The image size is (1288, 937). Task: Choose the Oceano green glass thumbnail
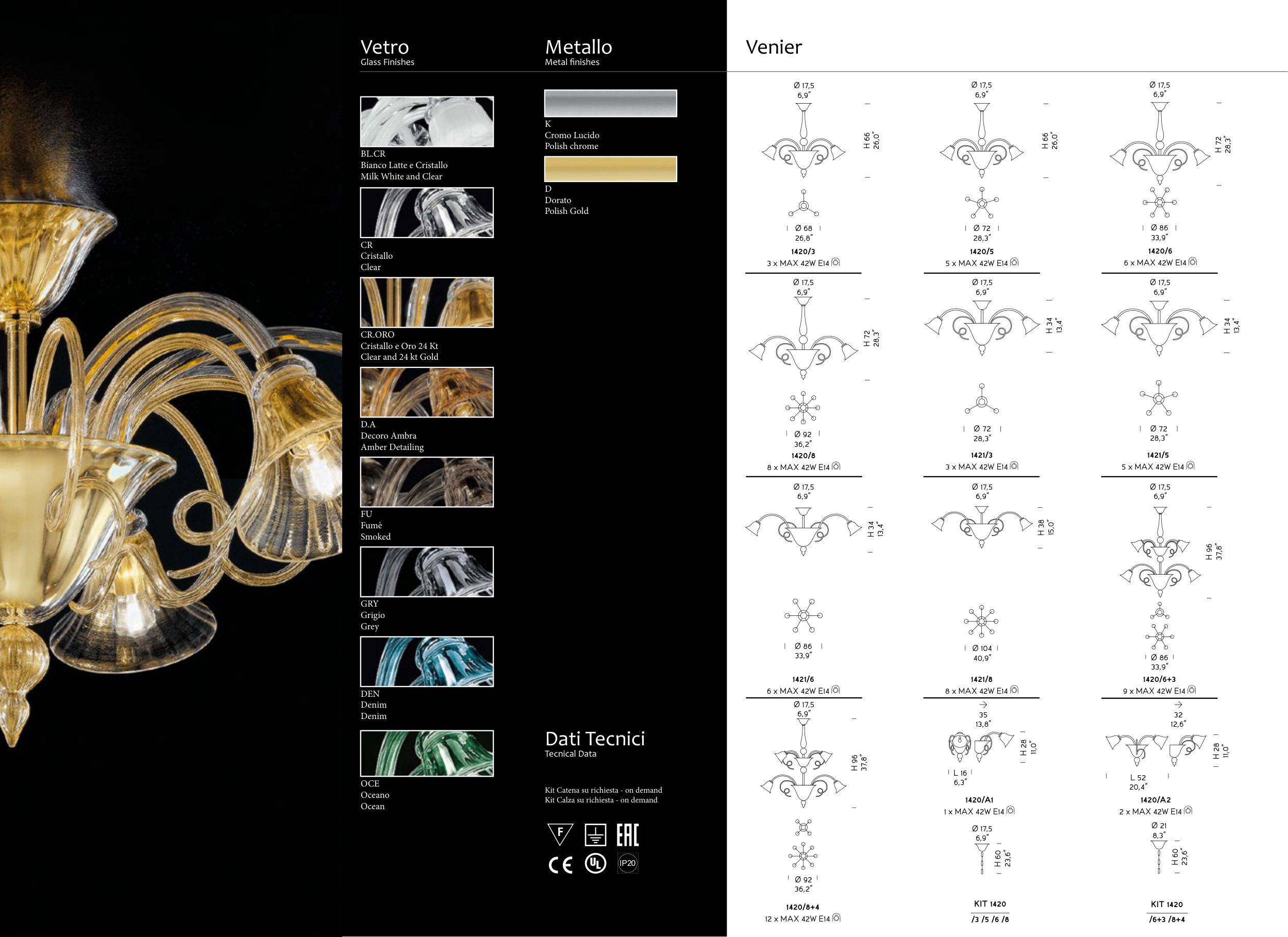click(x=426, y=754)
